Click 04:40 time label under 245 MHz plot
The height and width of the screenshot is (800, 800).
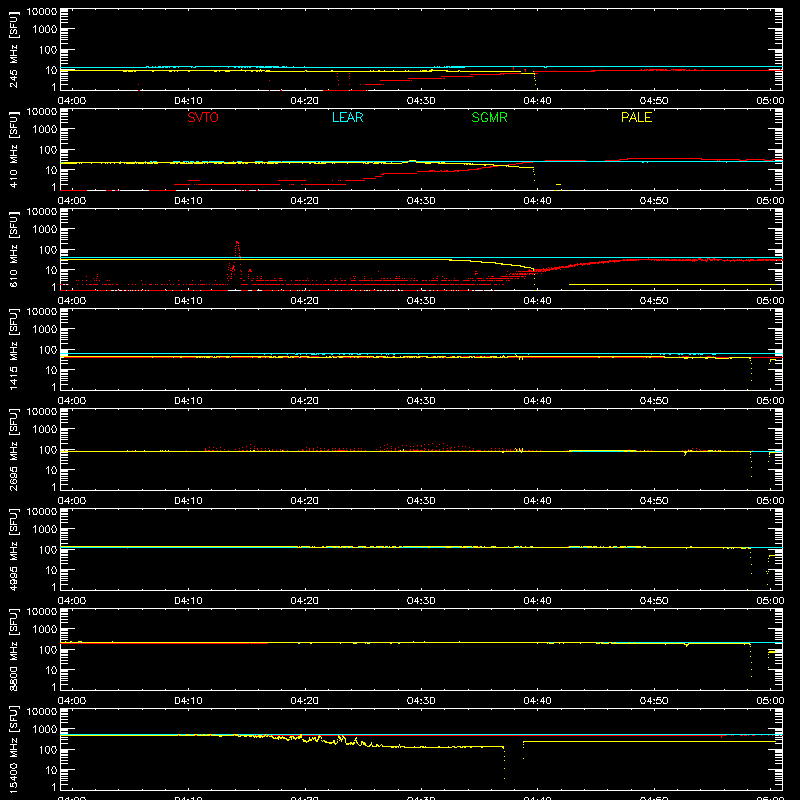pos(537,101)
